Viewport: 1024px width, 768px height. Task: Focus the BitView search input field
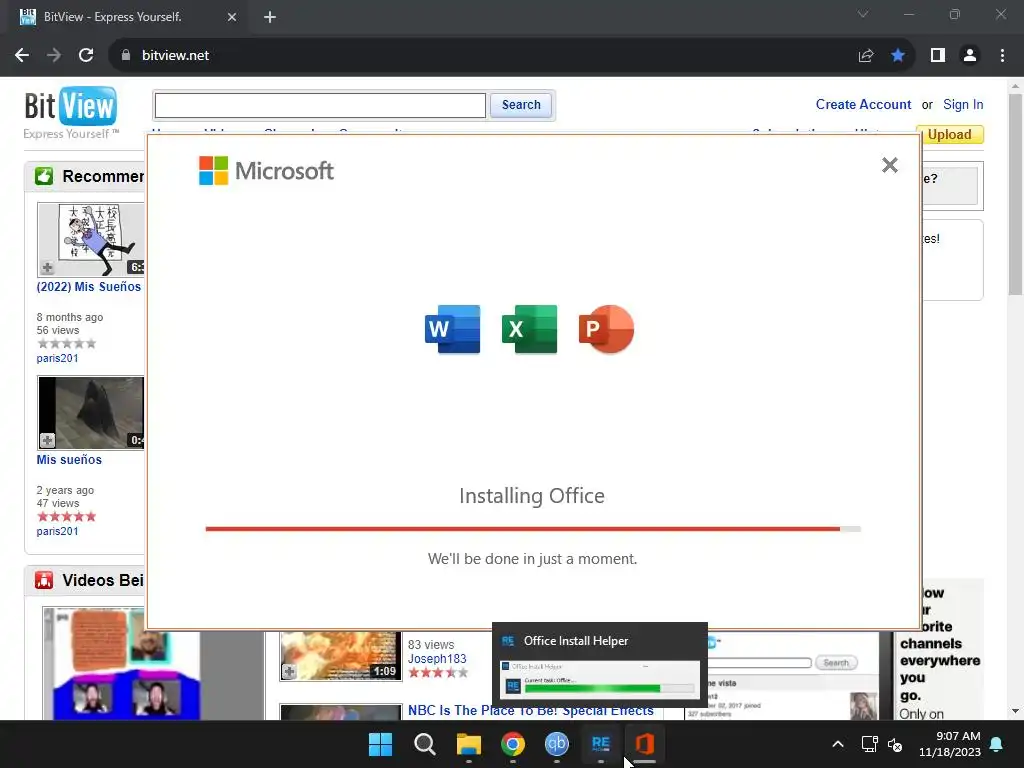click(320, 105)
